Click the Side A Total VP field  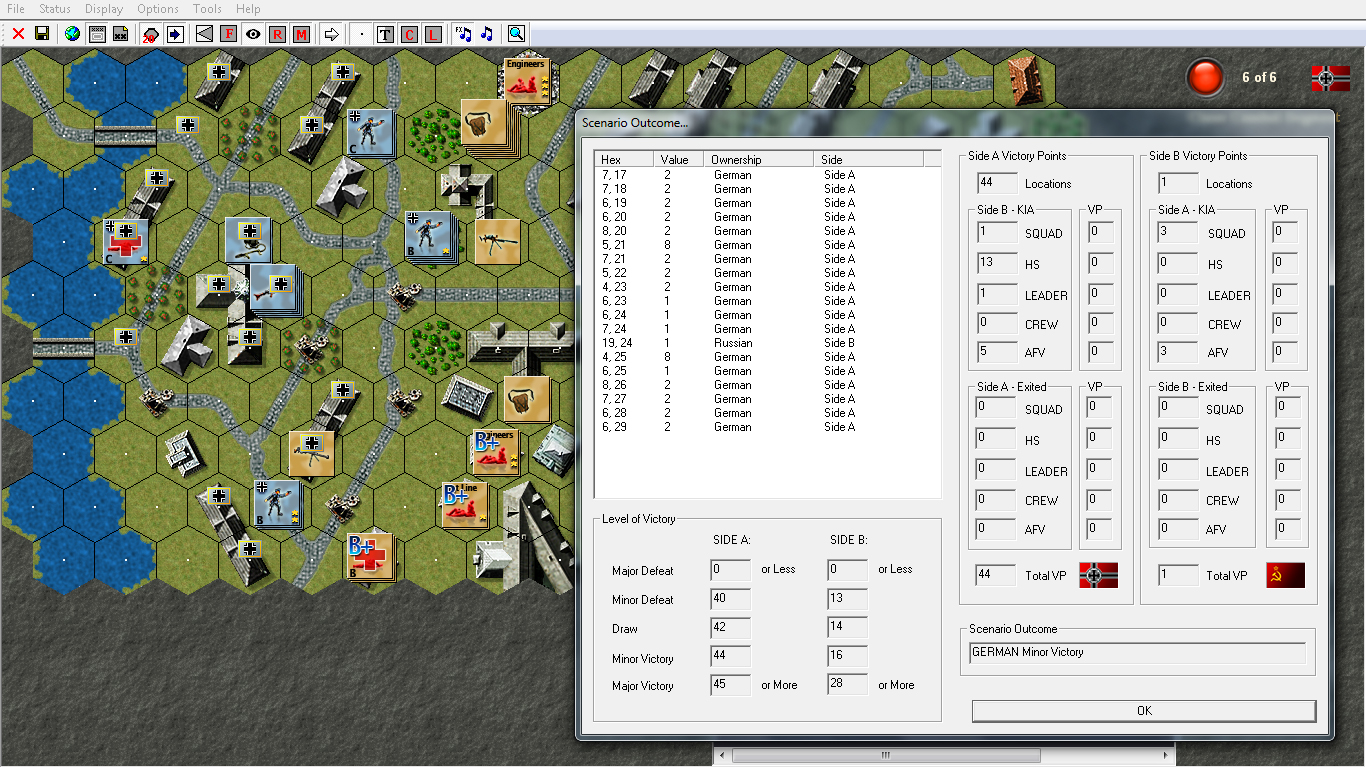996,575
